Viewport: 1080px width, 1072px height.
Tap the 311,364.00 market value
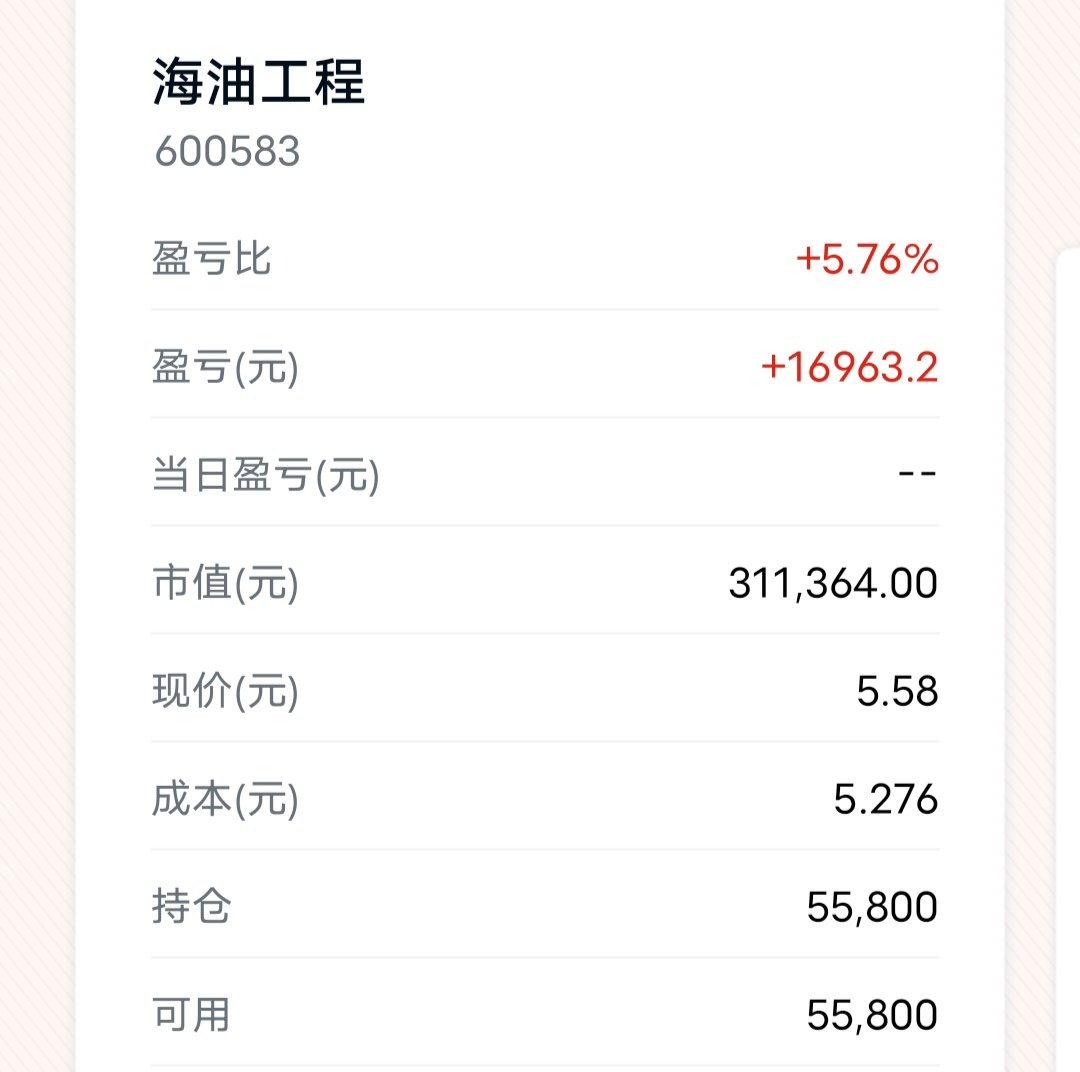pos(833,584)
